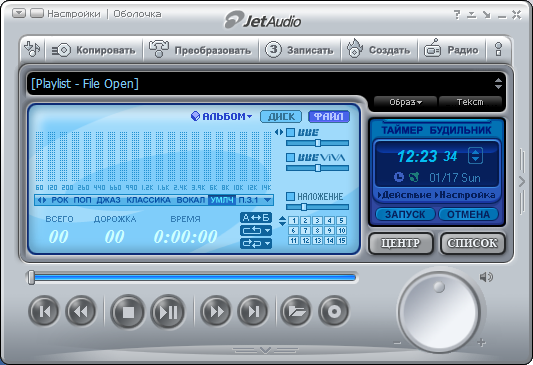Skip to the next track
This screenshot has height=365, width=533.
(x=253, y=311)
